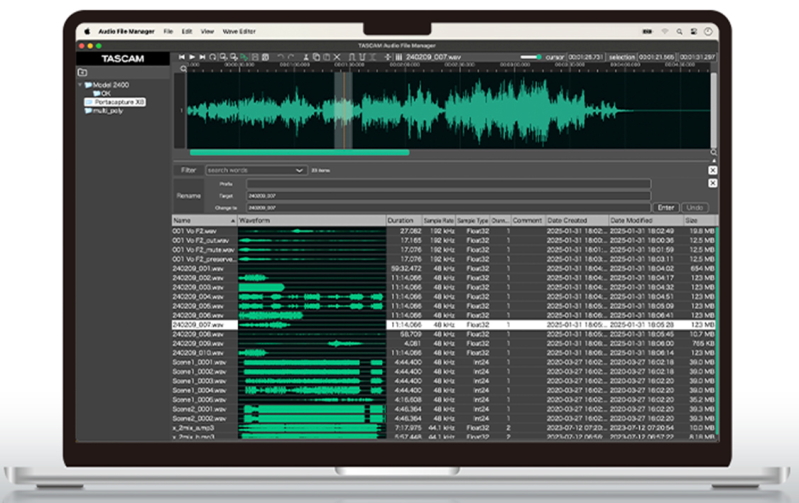
Task: Click the magnifier icon right of the overview bar
Action: (x=713, y=152)
